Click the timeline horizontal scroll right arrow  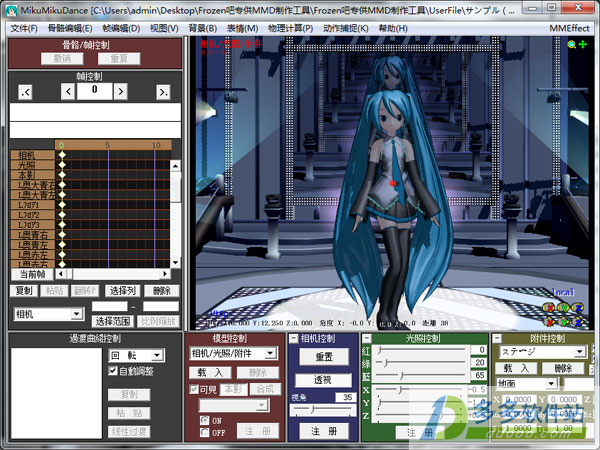tap(165, 274)
